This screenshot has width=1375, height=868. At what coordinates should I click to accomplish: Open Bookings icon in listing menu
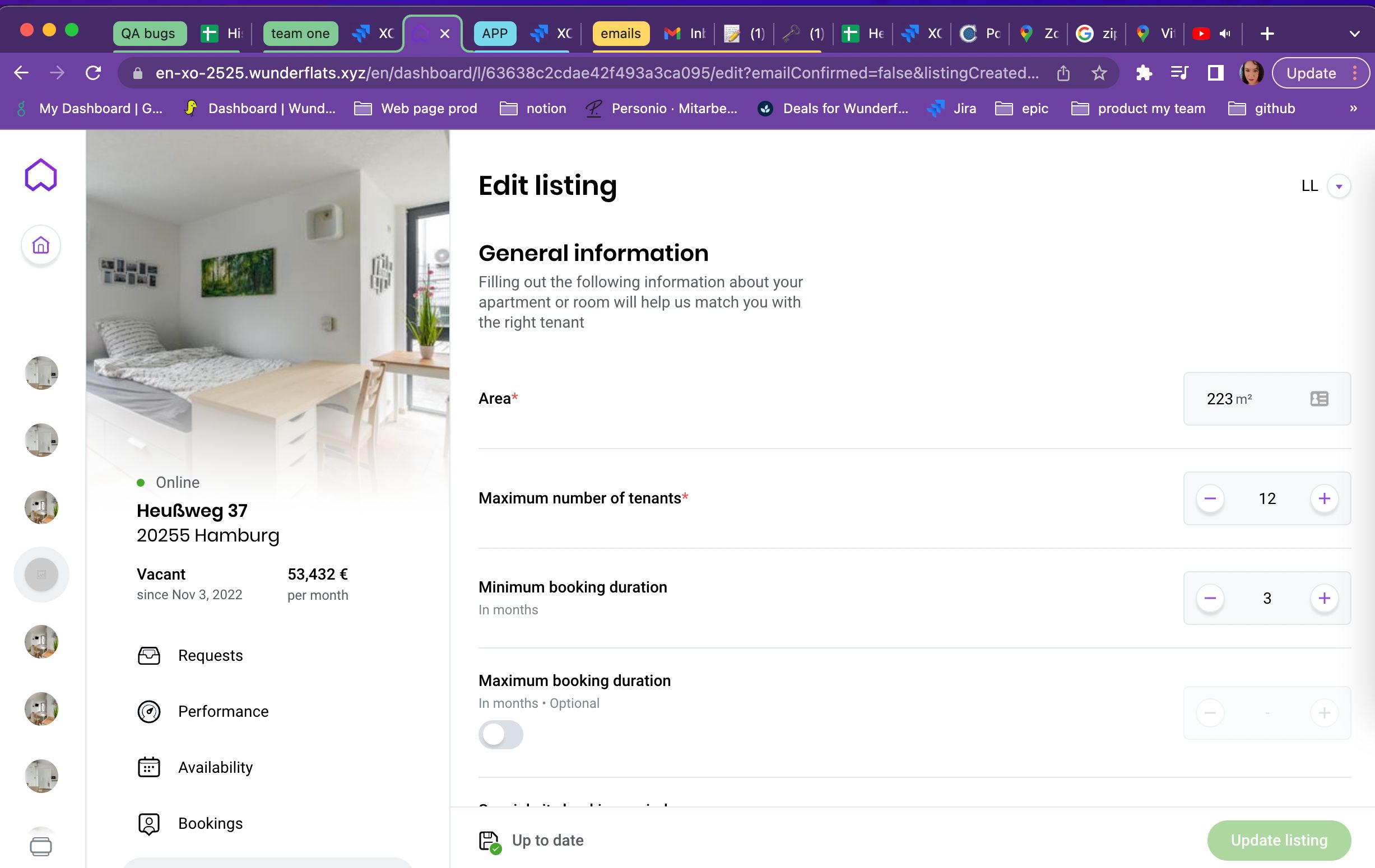point(148,823)
